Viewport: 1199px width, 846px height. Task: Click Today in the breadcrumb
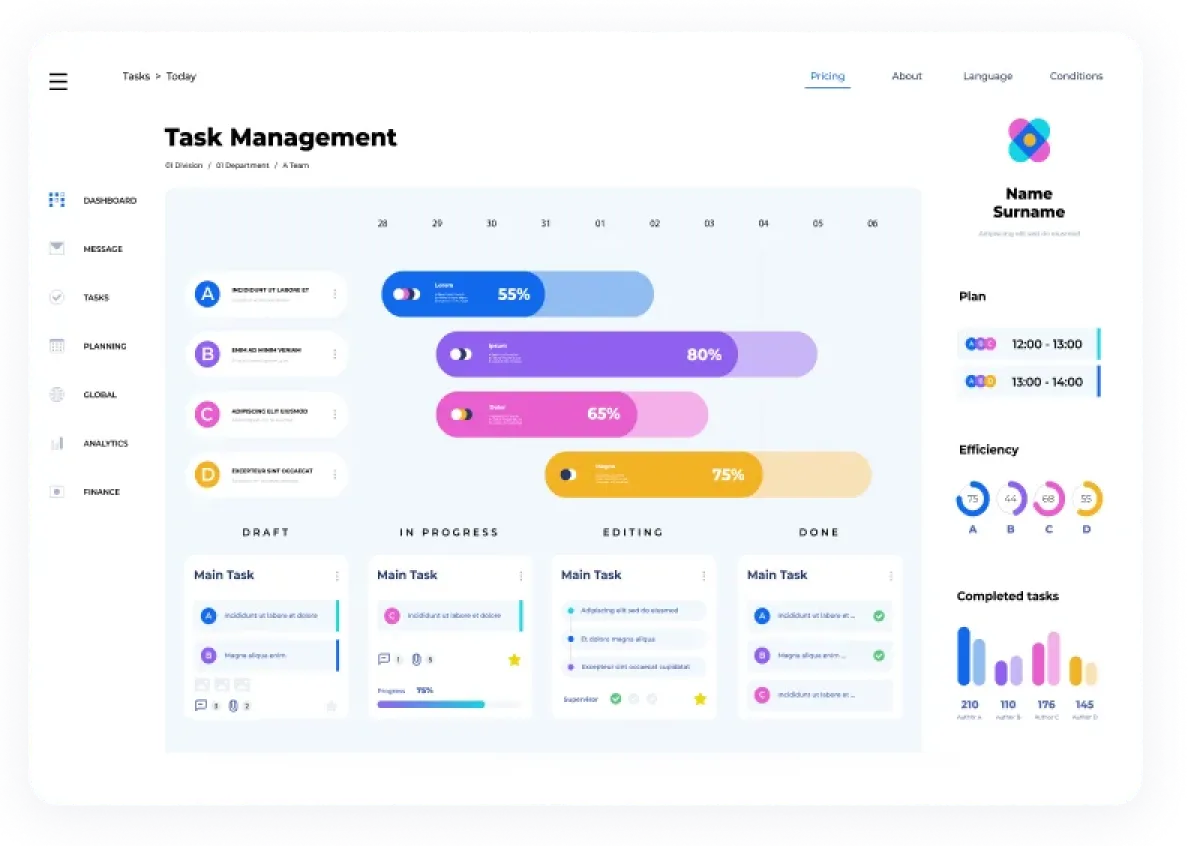coord(181,76)
